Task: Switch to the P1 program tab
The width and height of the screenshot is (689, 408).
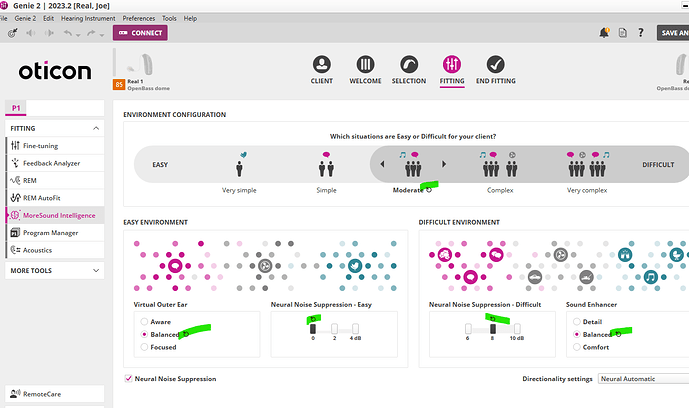Action: pyautogui.click(x=16, y=108)
